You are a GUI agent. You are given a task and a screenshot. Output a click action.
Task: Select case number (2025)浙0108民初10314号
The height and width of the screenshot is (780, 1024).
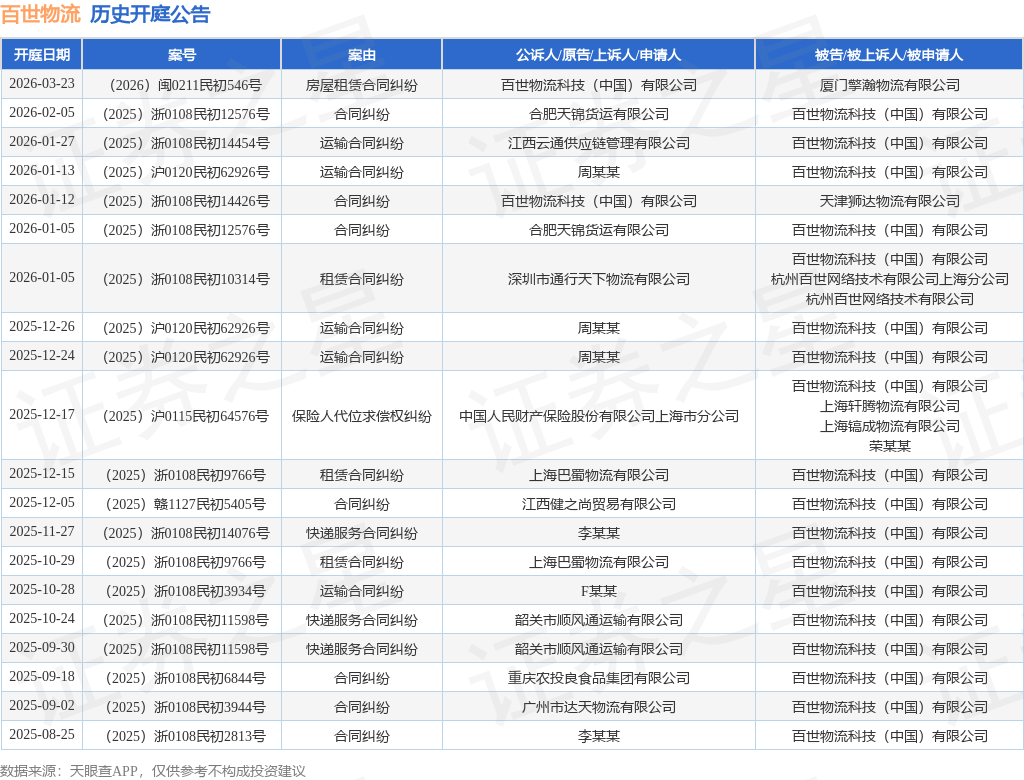click(x=185, y=279)
